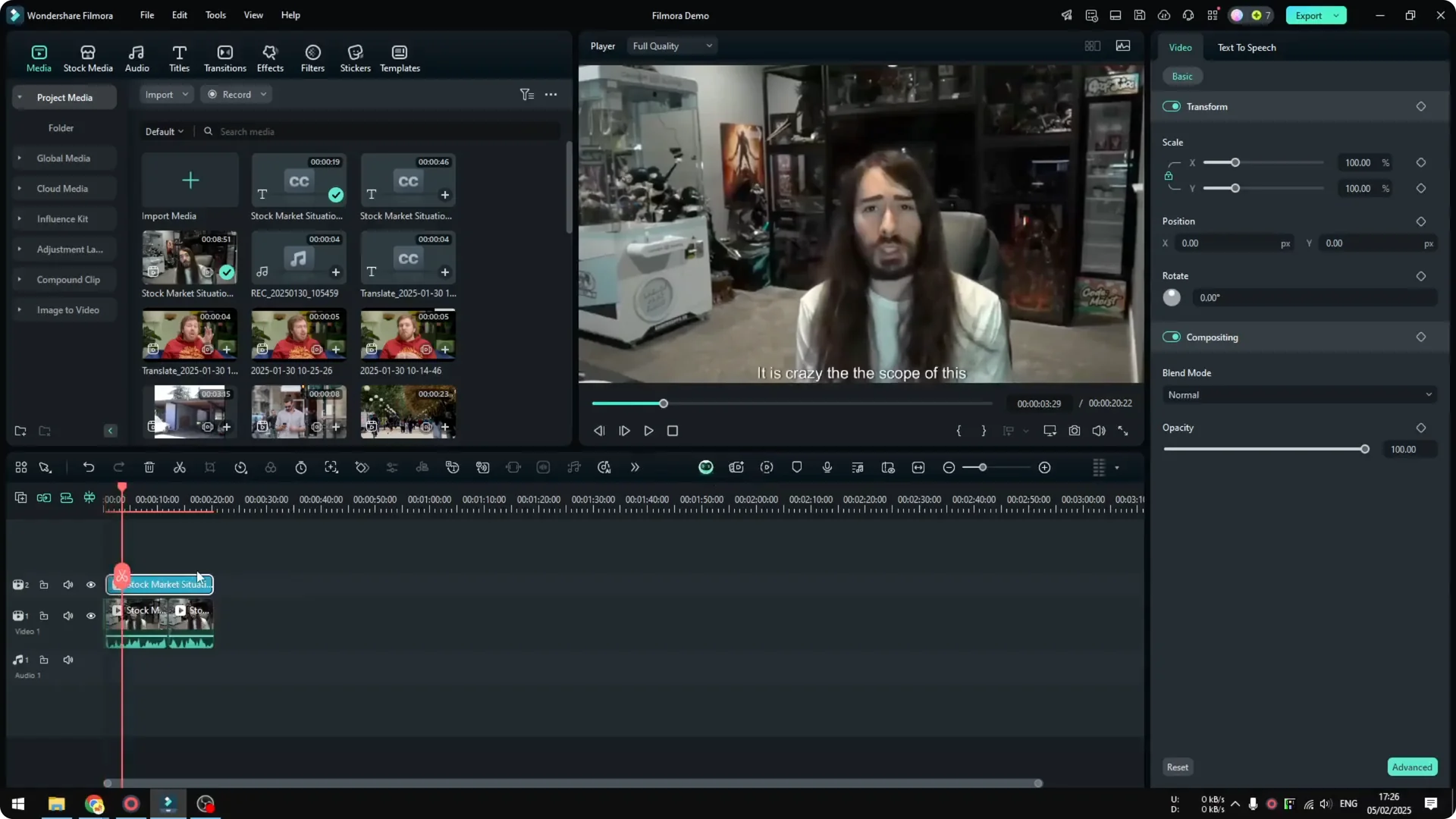Start a voiceover with the microphone icon
Viewport: 1456px width, 819px height.
coord(827,467)
